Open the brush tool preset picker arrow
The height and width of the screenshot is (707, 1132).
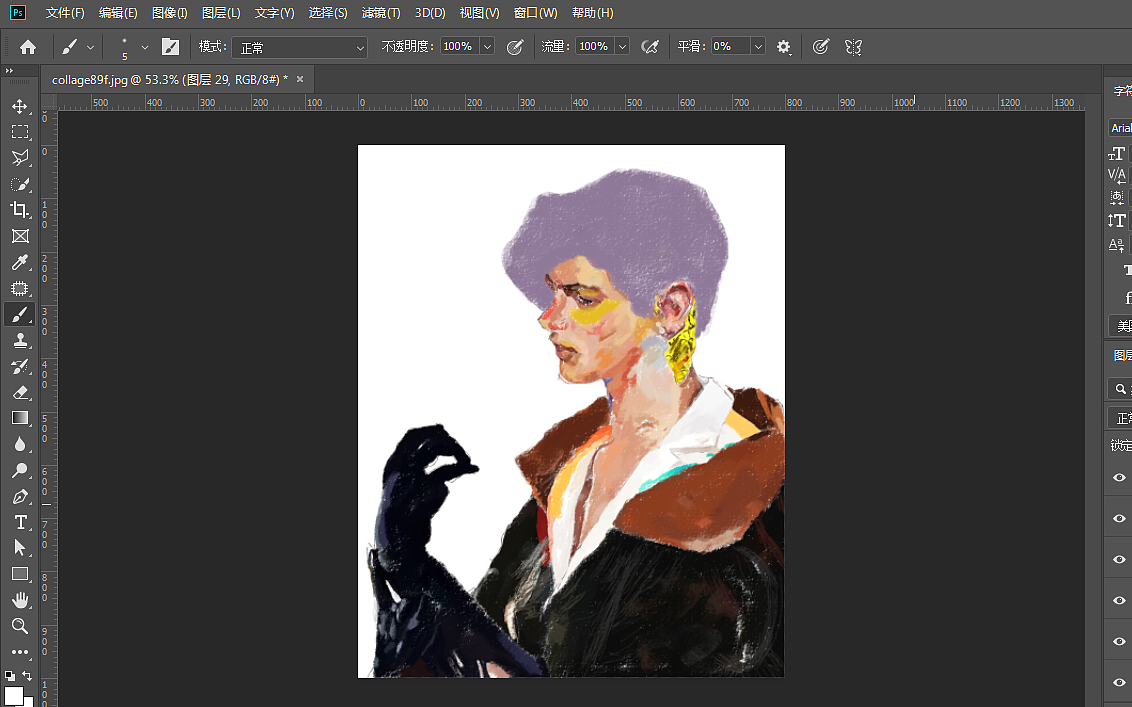point(90,48)
